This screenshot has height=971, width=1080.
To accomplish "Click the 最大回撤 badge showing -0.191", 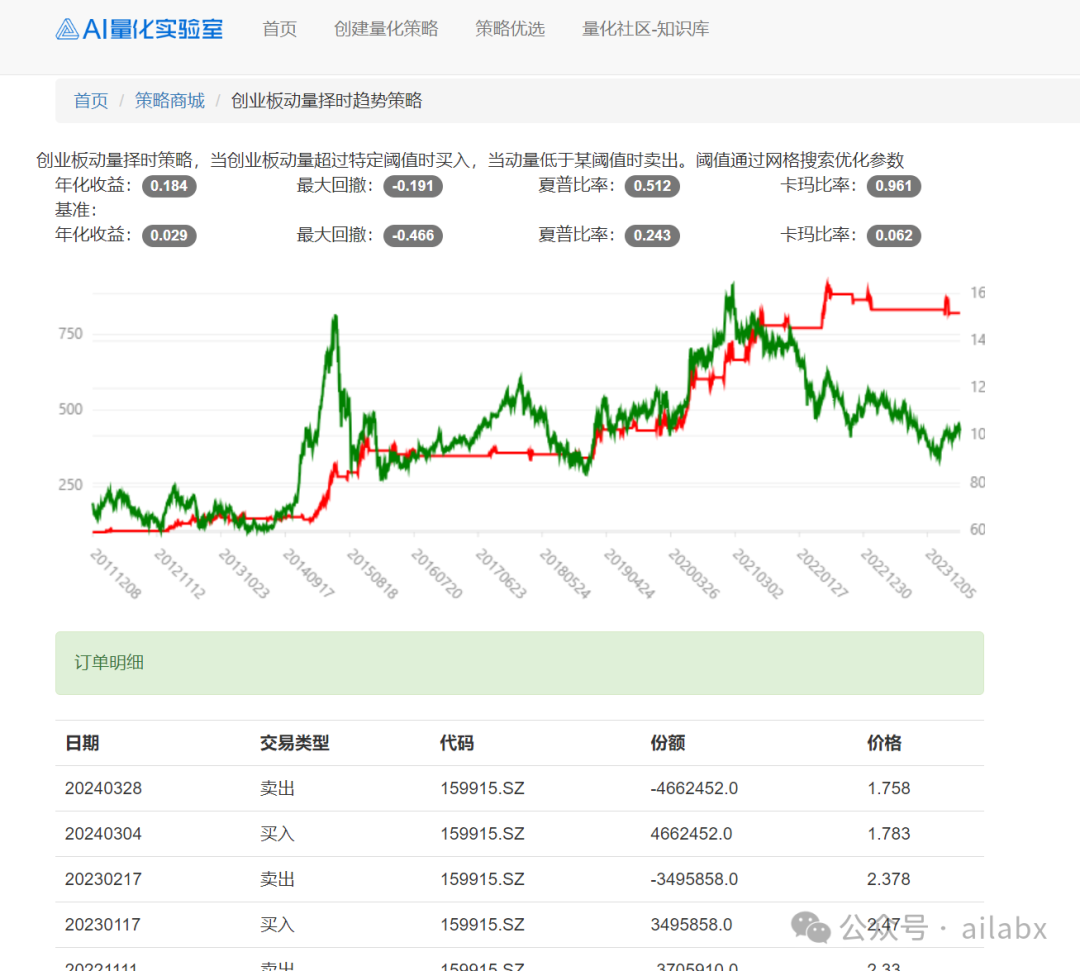I will click(413, 186).
